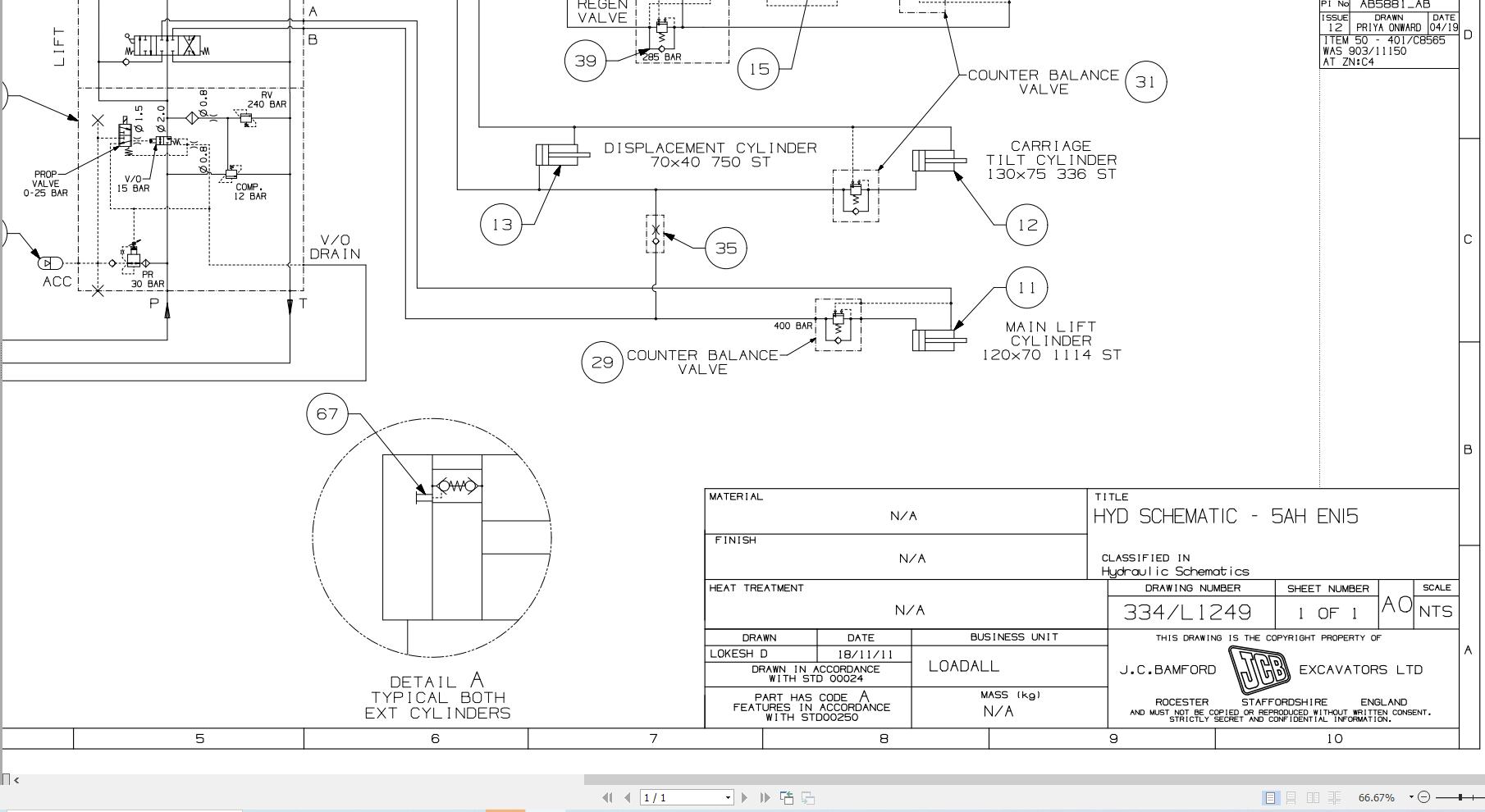Viewport: 1485px width, 812px height.
Task: Click the LOADALL business unit text
Action: pos(964,666)
